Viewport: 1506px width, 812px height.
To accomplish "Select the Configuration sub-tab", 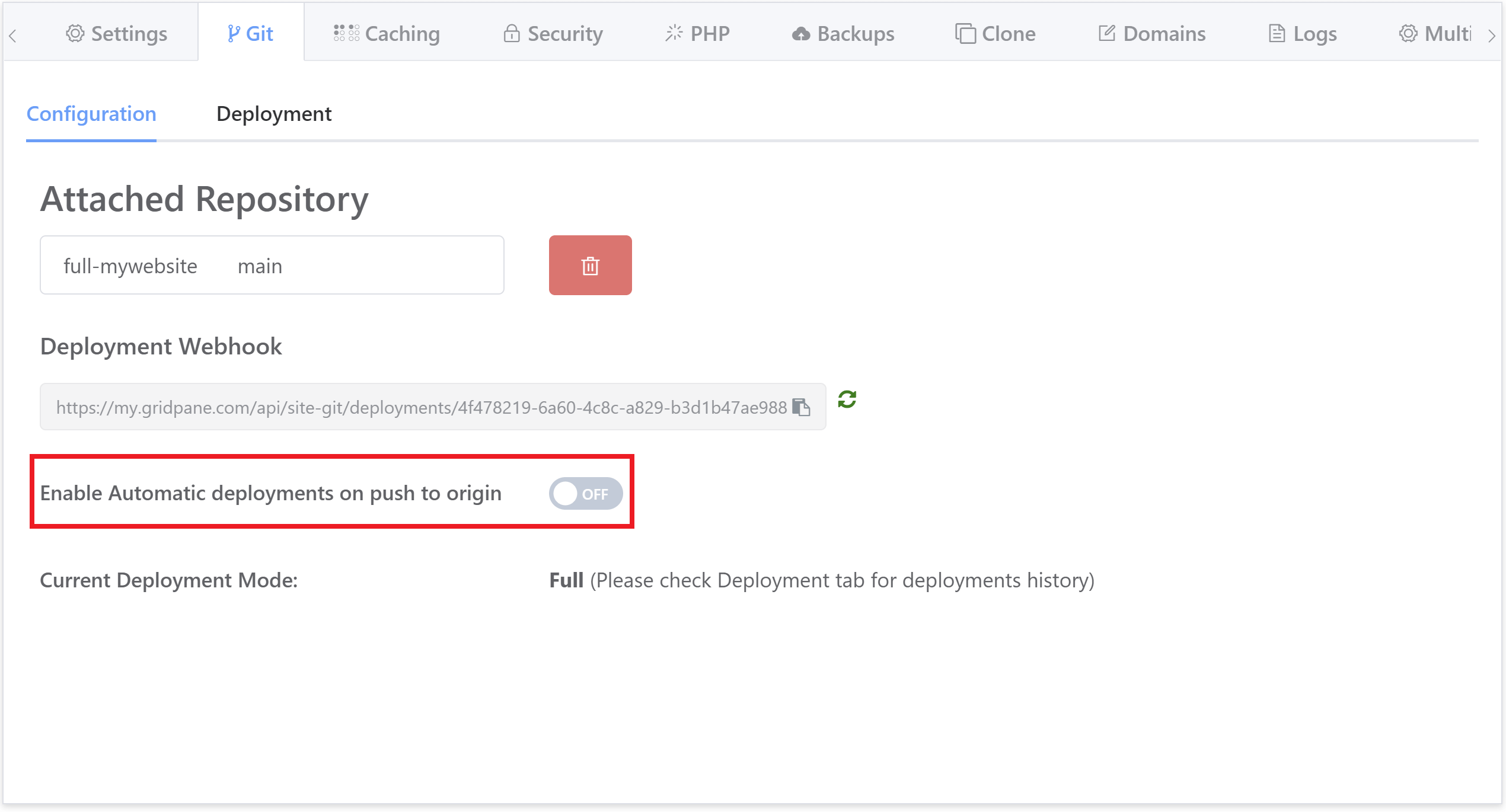I will pos(91,114).
